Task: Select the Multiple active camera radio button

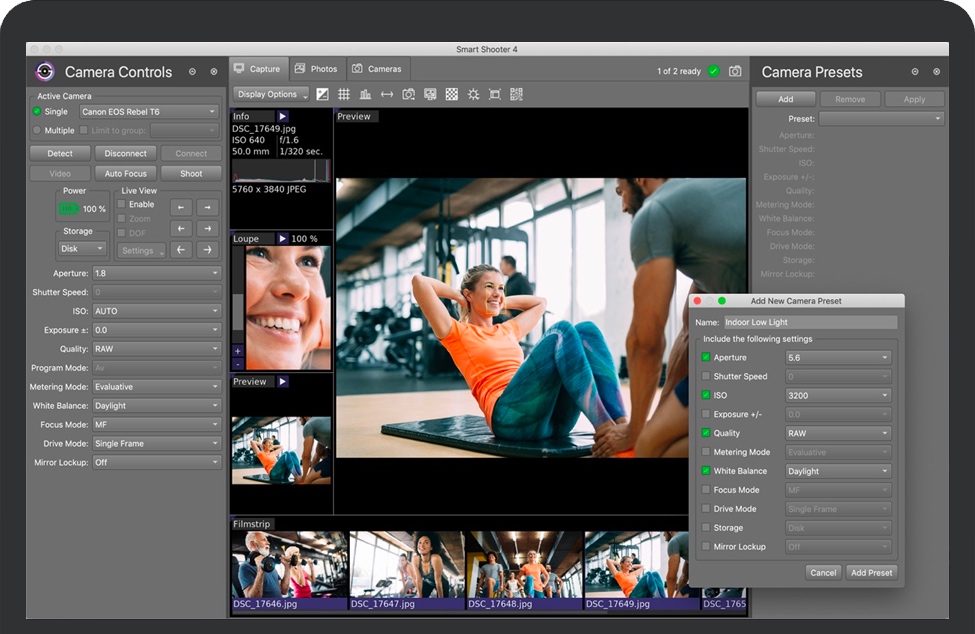Action: pyautogui.click(x=38, y=130)
